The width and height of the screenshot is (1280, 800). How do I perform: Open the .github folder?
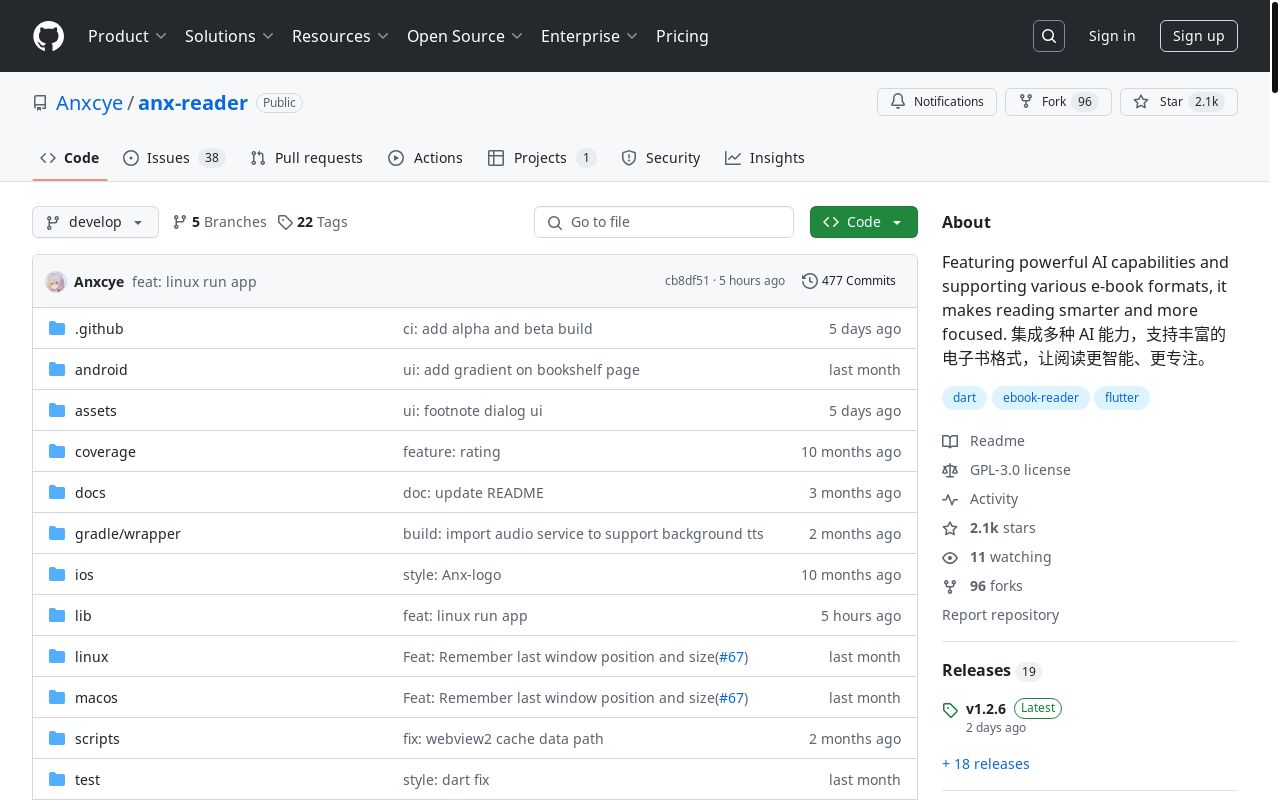99,329
